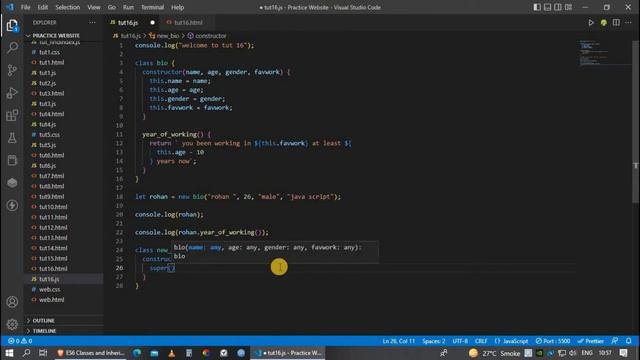Screen dimensions: 640x360
Task: Open tut16.html in the explorer
Action: (53, 269)
